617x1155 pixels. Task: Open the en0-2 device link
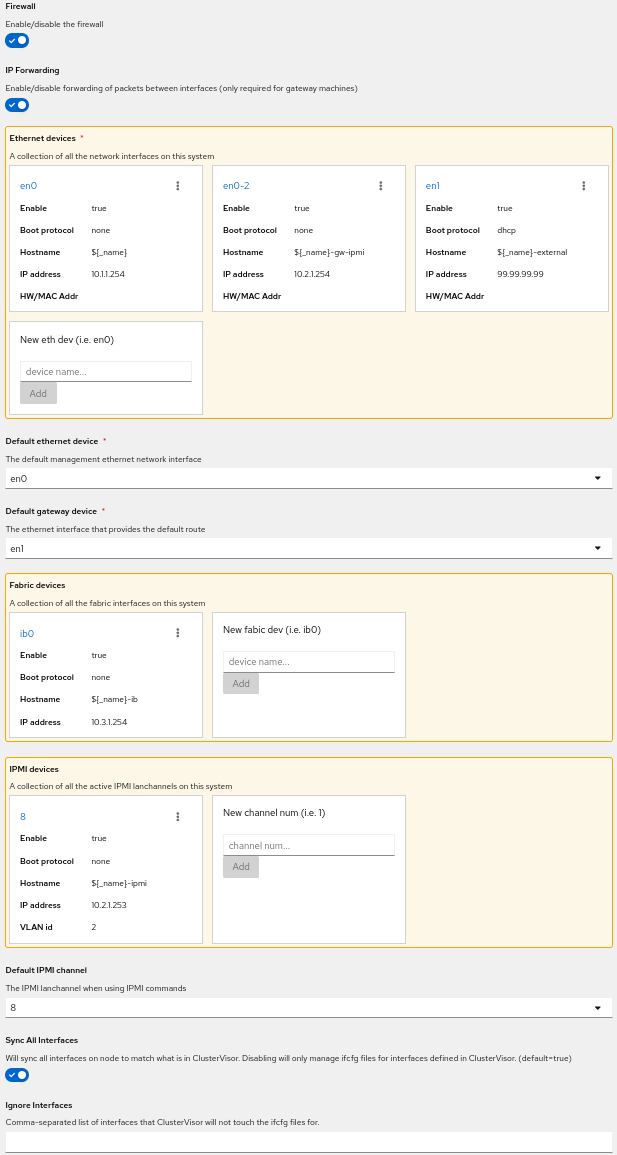tap(236, 186)
